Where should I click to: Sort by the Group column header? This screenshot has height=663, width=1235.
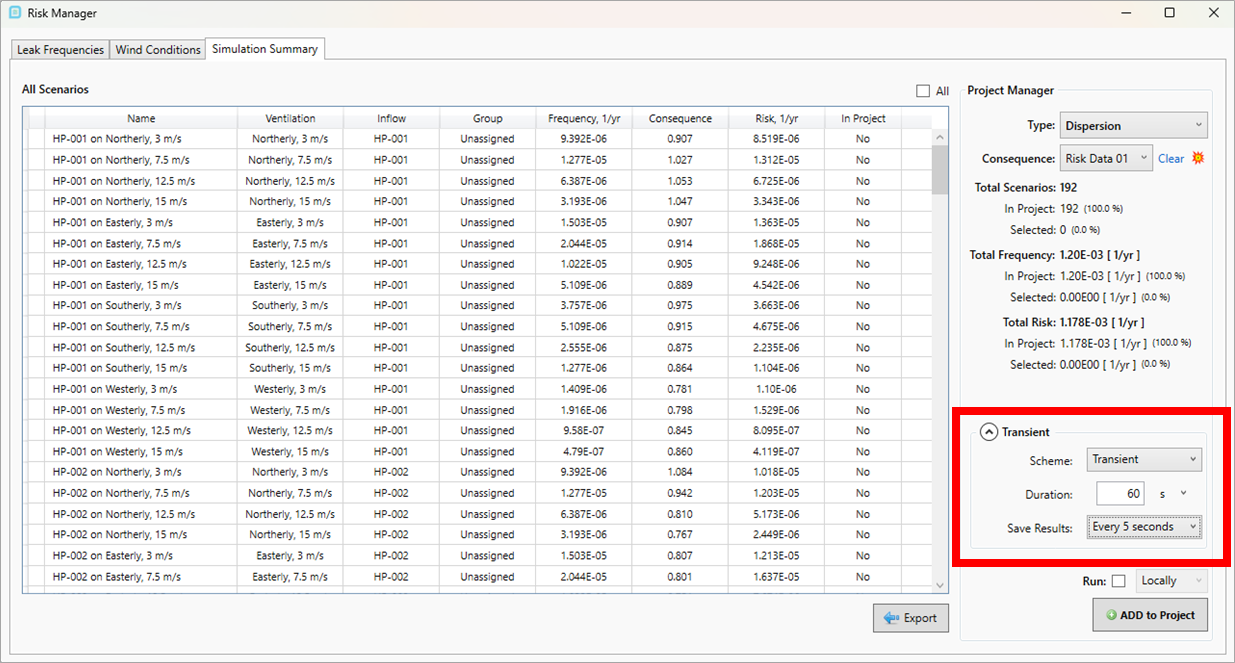point(487,118)
